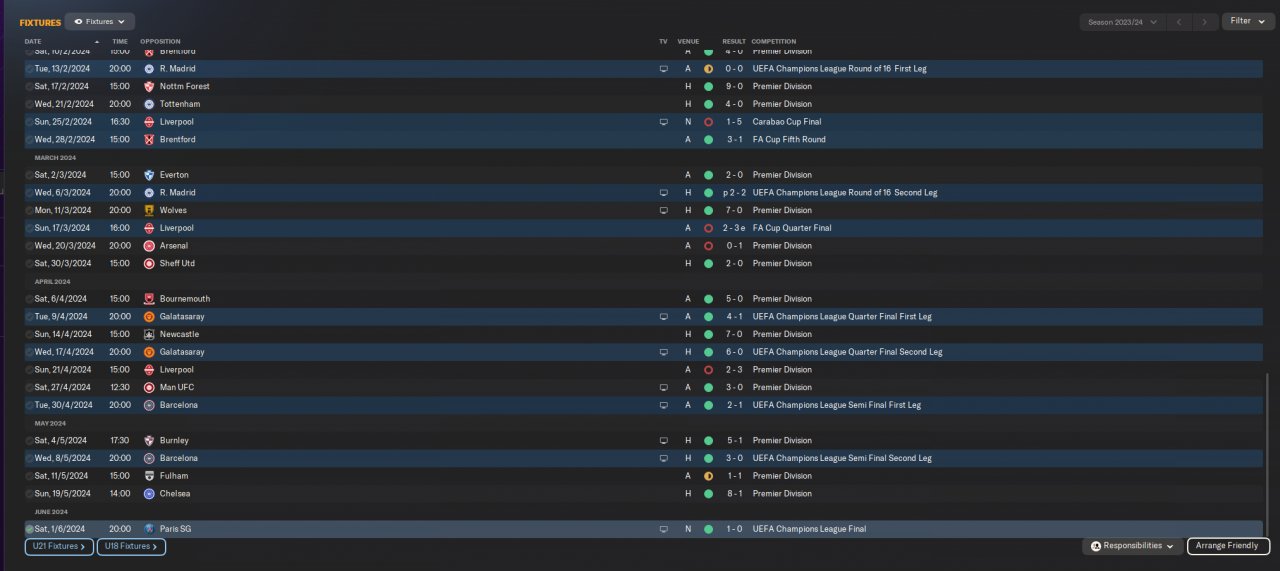Click TV icon for UEFA Champions League Final
1280x571 pixels.
[663, 529]
